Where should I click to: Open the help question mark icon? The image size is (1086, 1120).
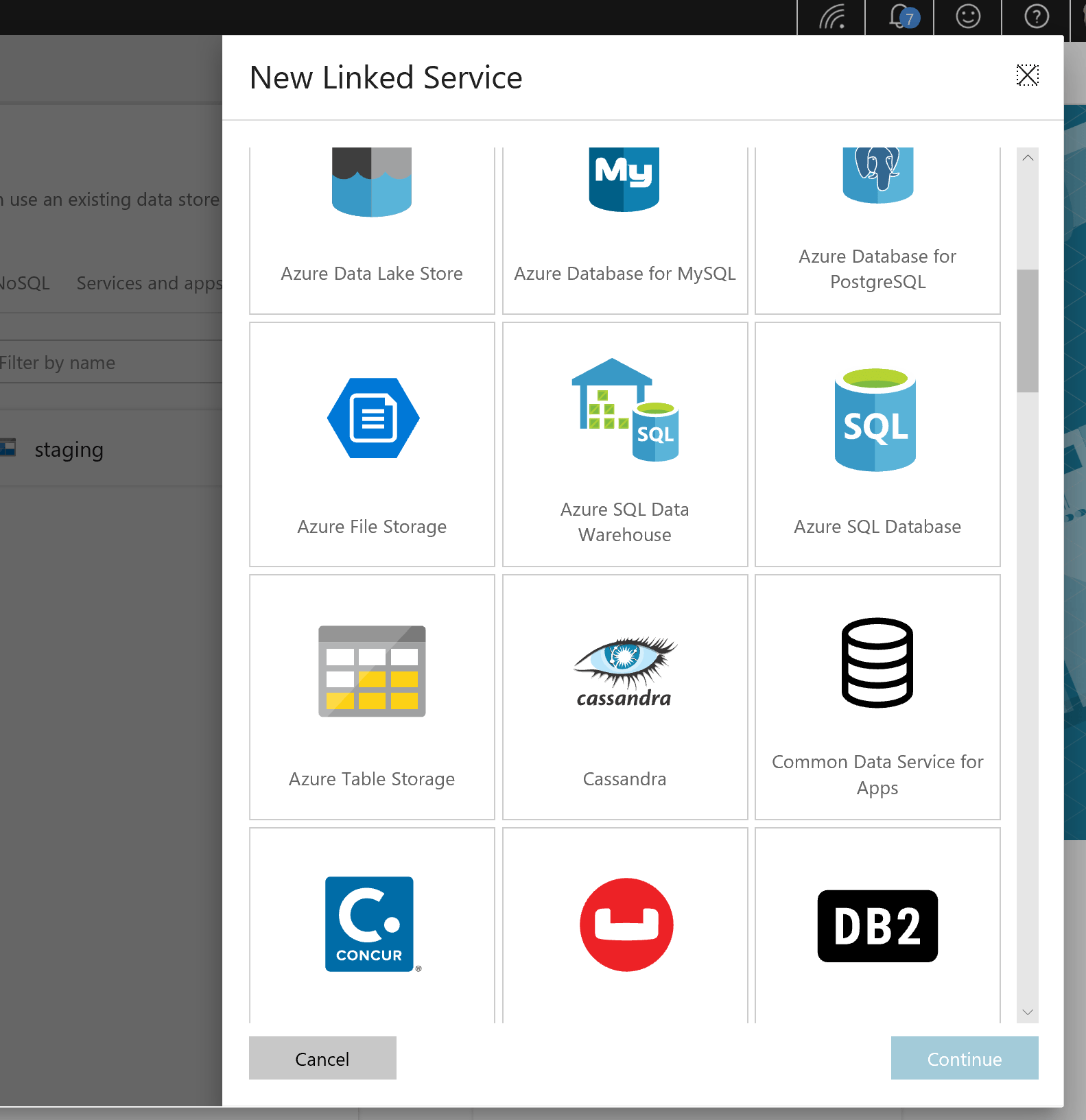pyautogui.click(x=1036, y=16)
